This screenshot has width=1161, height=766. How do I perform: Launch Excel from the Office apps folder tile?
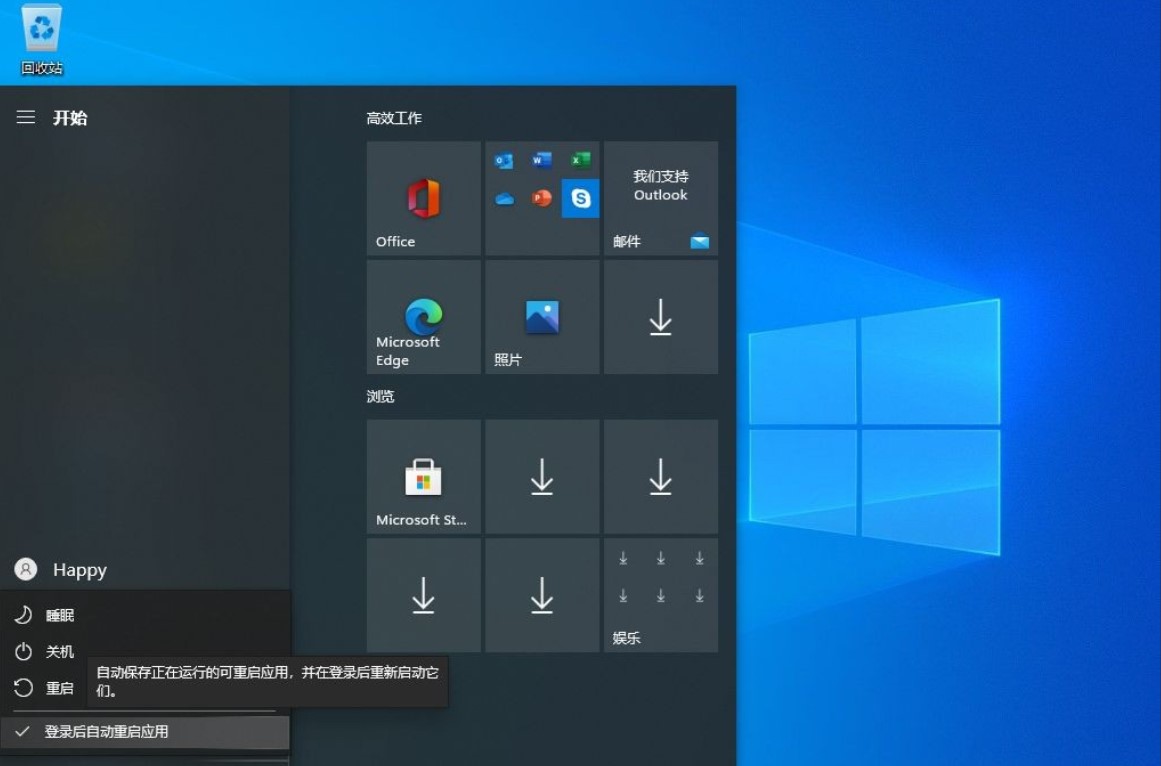tap(580, 160)
